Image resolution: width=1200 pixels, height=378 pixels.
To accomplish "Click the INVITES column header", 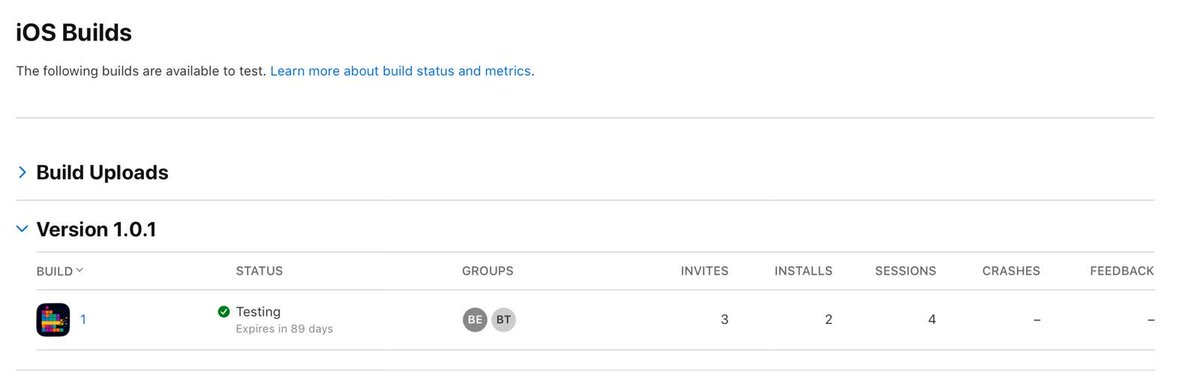I will tap(705, 271).
